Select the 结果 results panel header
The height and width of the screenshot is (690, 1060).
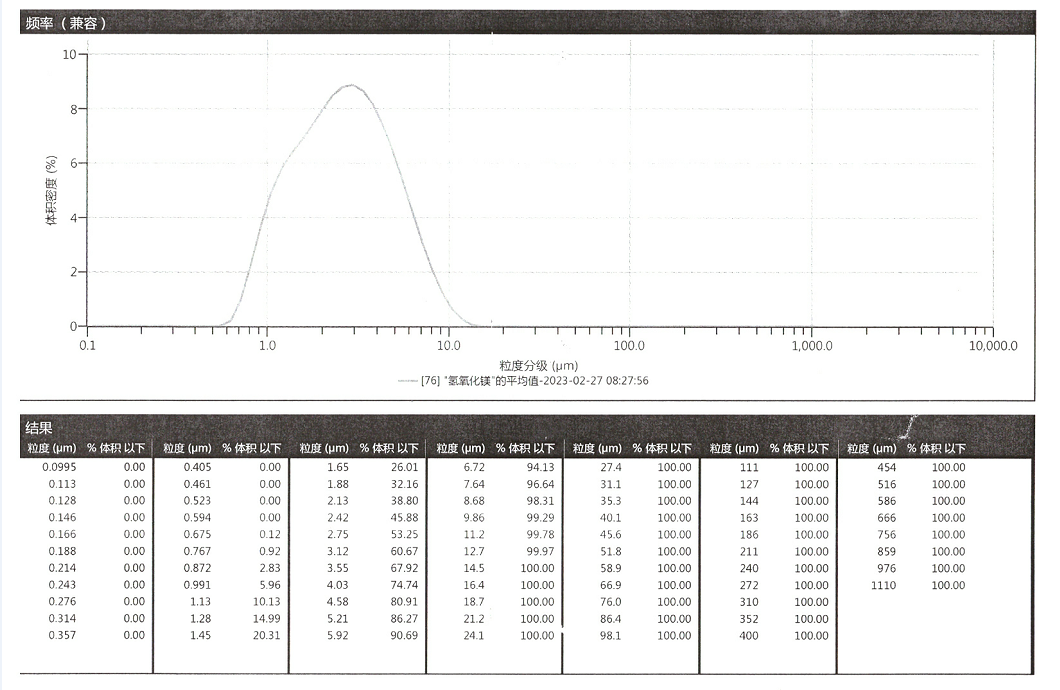pyautogui.click(x=39, y=428)
